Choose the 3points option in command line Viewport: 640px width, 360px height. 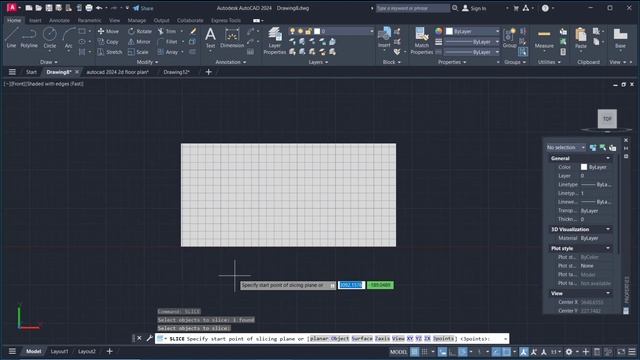coord(443,338)
